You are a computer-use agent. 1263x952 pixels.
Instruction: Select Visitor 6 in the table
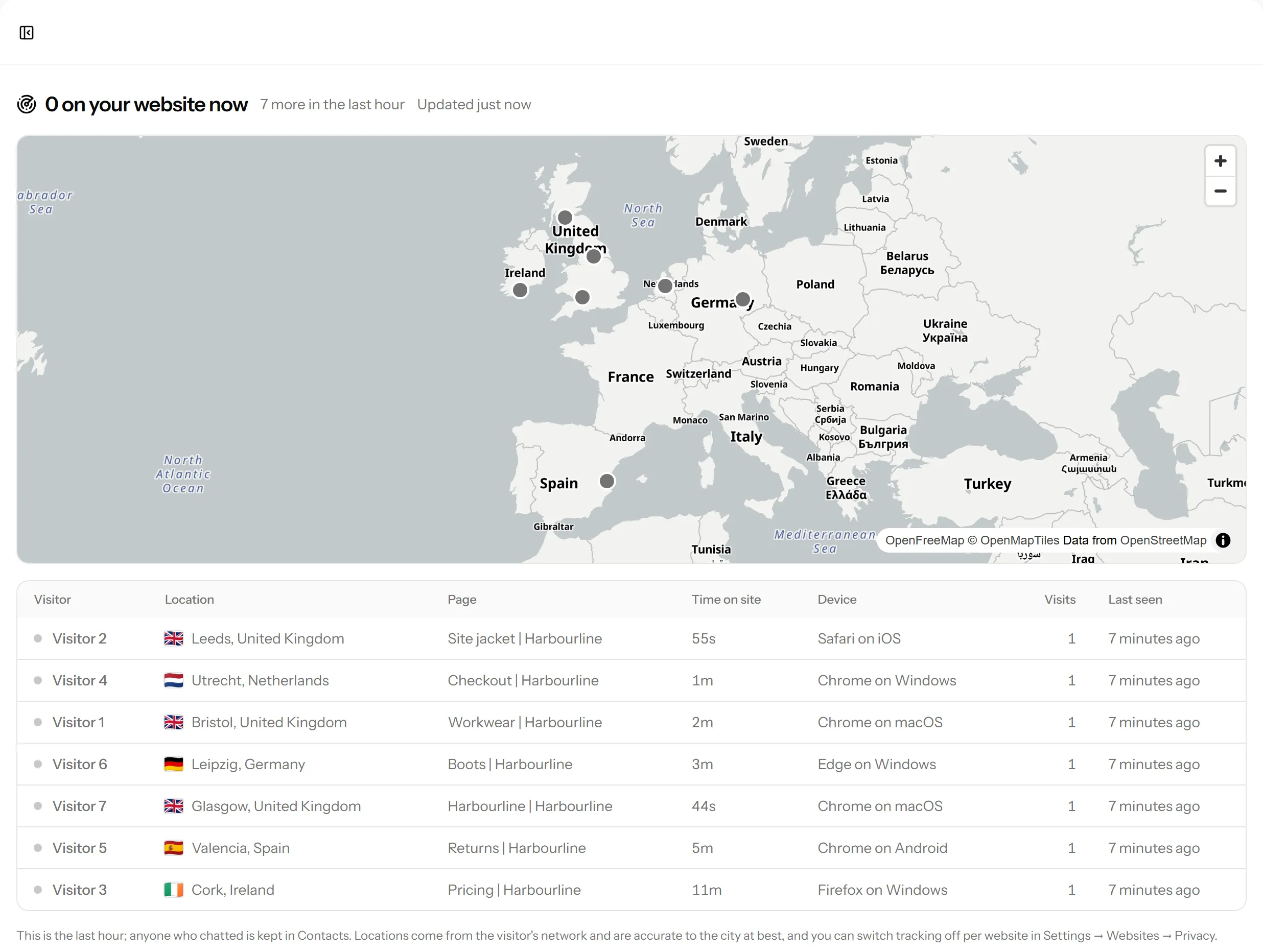coord(631,764)
